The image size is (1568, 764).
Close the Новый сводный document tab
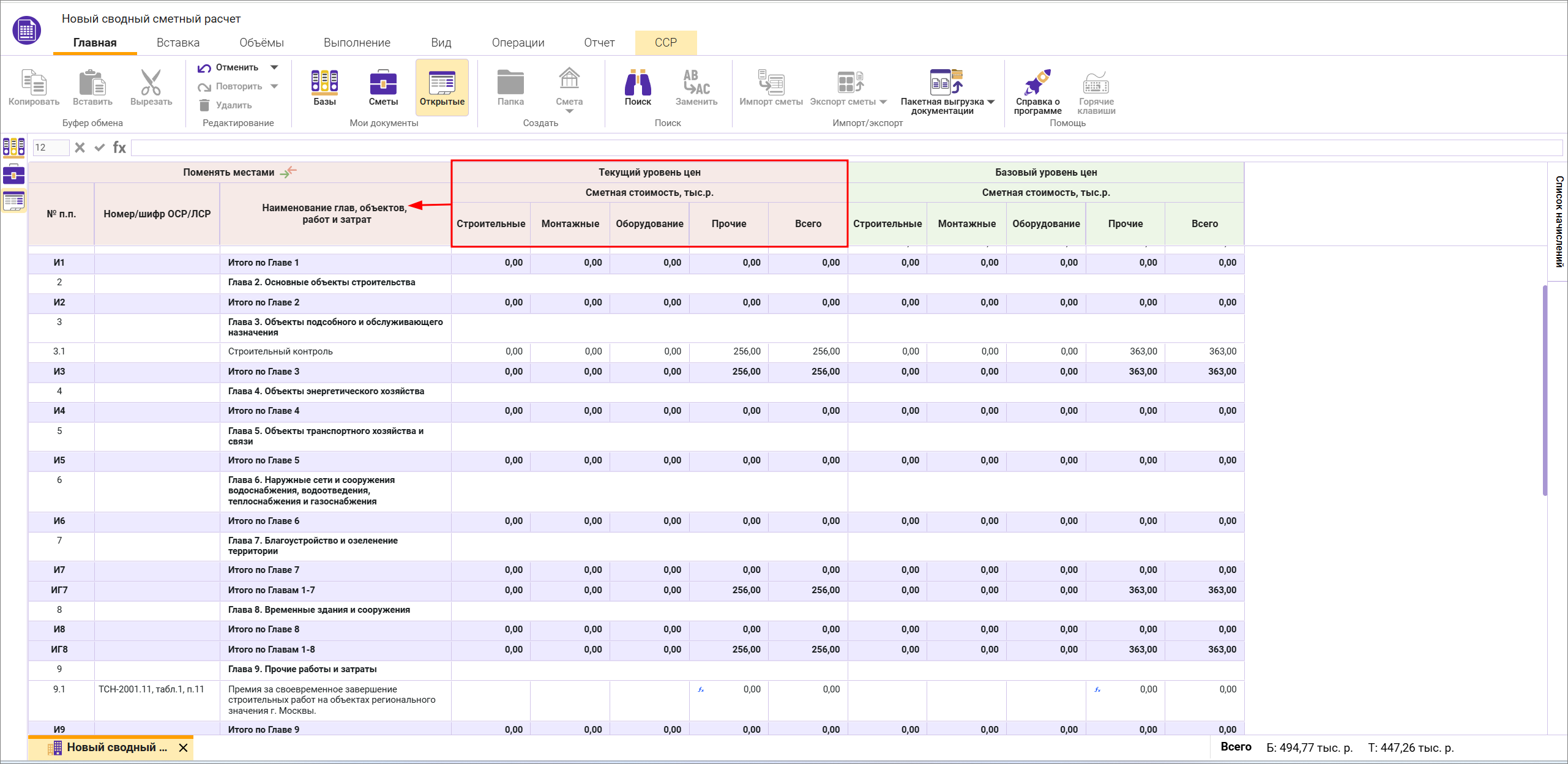point(183,747)
